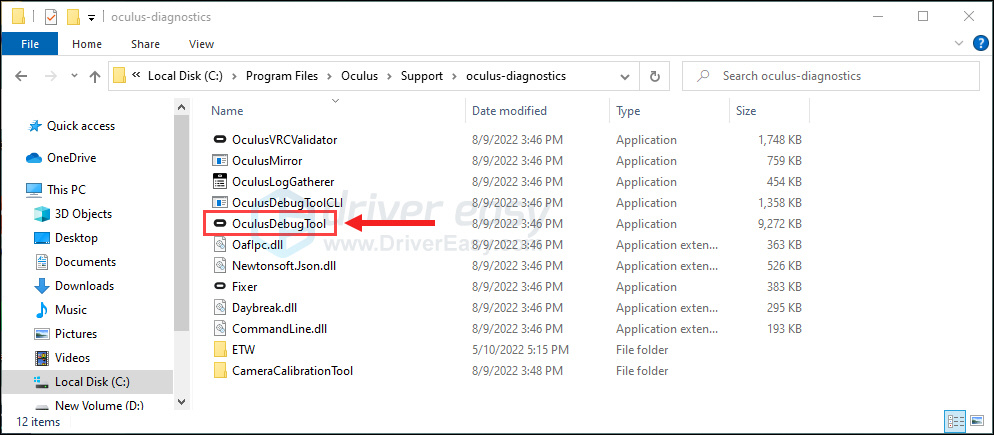The image size is (994, 435).
Task: Click the Support breadcrumb in the path
Action: 421,76
